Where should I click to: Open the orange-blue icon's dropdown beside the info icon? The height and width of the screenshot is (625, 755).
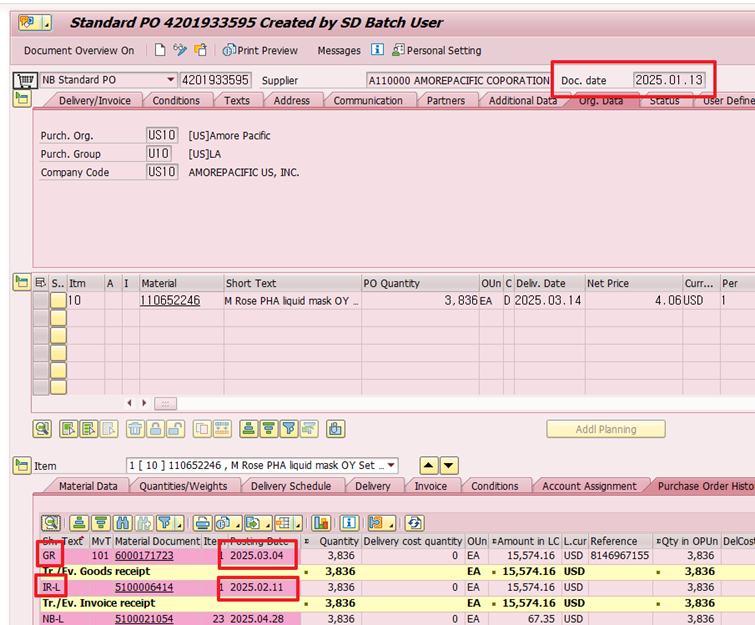click(391, 524)
